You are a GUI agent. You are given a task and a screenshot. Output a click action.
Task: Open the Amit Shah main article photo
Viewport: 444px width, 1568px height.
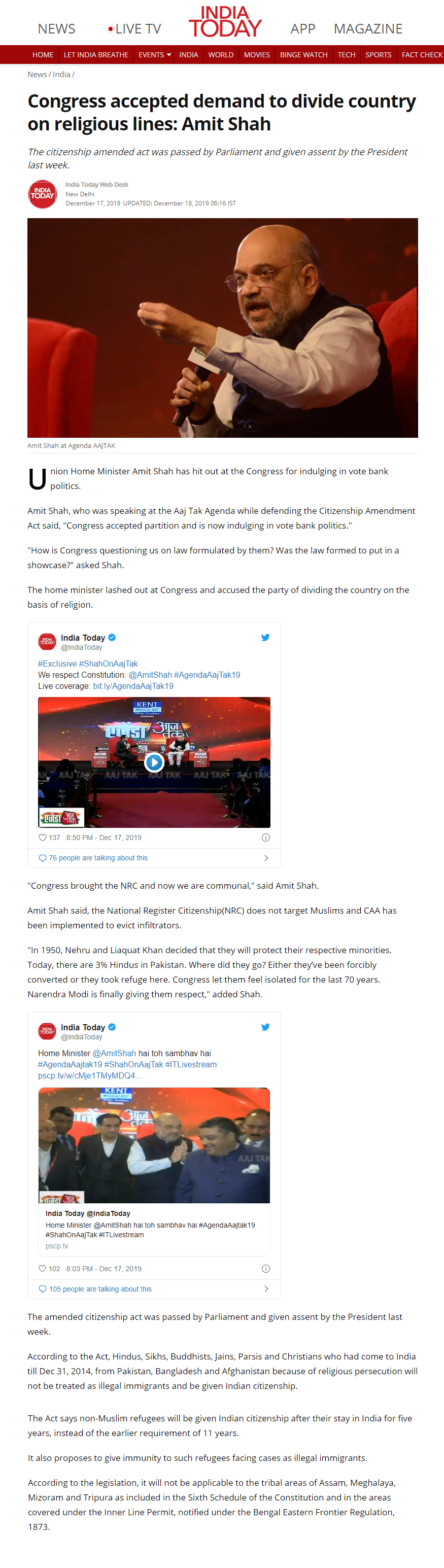click(222, 328)
